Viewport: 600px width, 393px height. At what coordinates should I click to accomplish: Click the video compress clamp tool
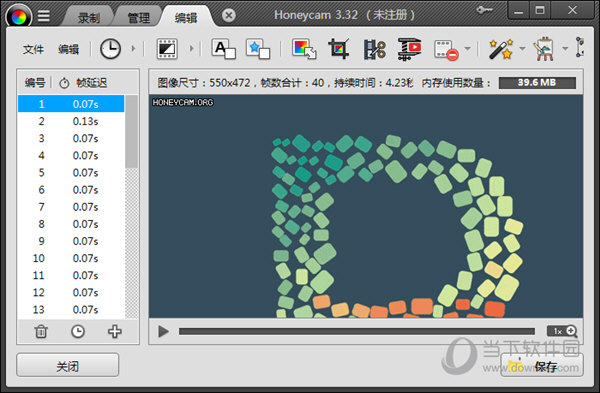[x=409, y=49]
